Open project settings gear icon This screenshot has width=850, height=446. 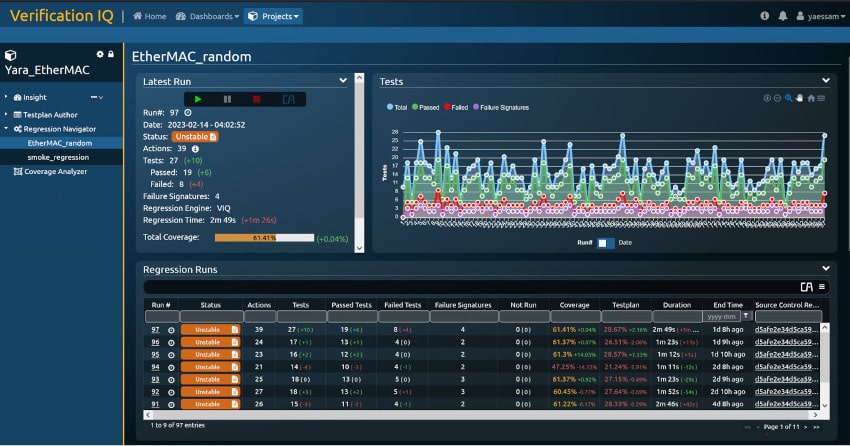coord(99,54)
